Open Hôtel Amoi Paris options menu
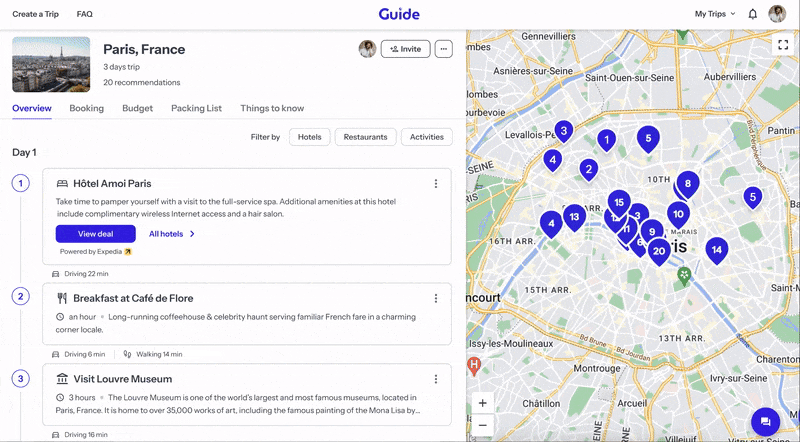The width and height of the screenshot is (800, 442). (x=436, y=183)
